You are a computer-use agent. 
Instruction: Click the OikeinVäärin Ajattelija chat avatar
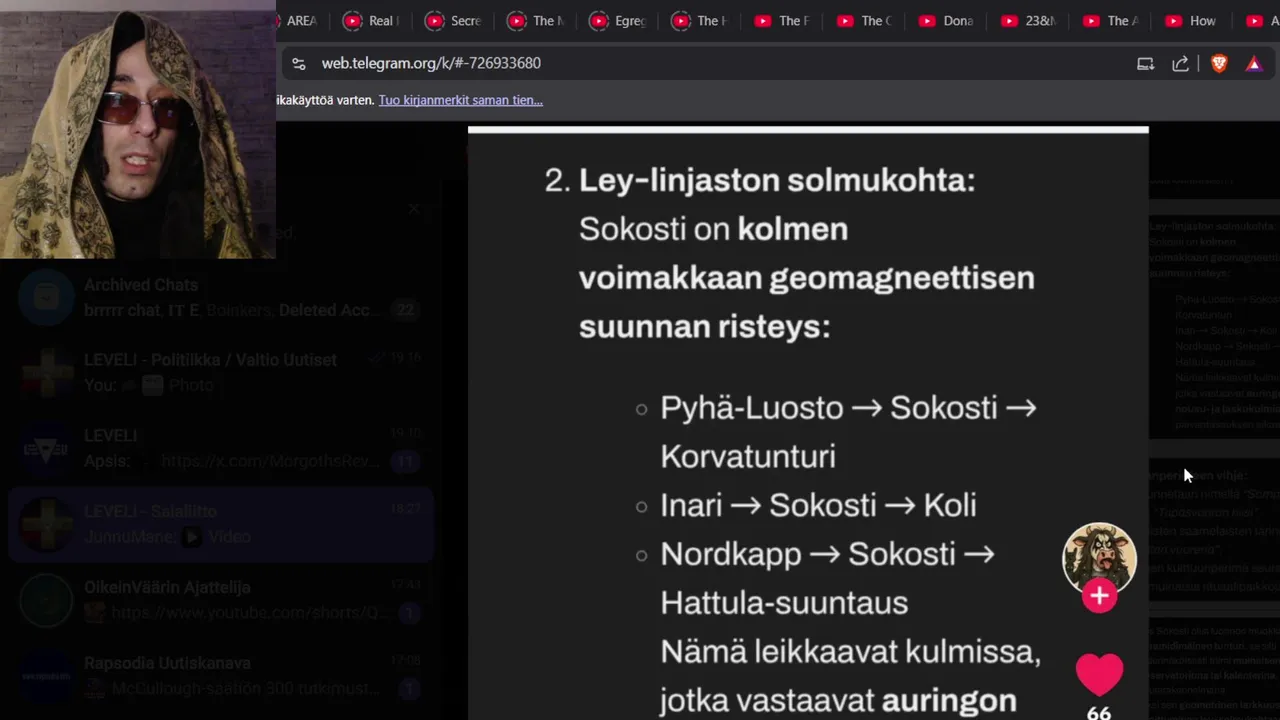pyautogui.click(x=46, y=600)
